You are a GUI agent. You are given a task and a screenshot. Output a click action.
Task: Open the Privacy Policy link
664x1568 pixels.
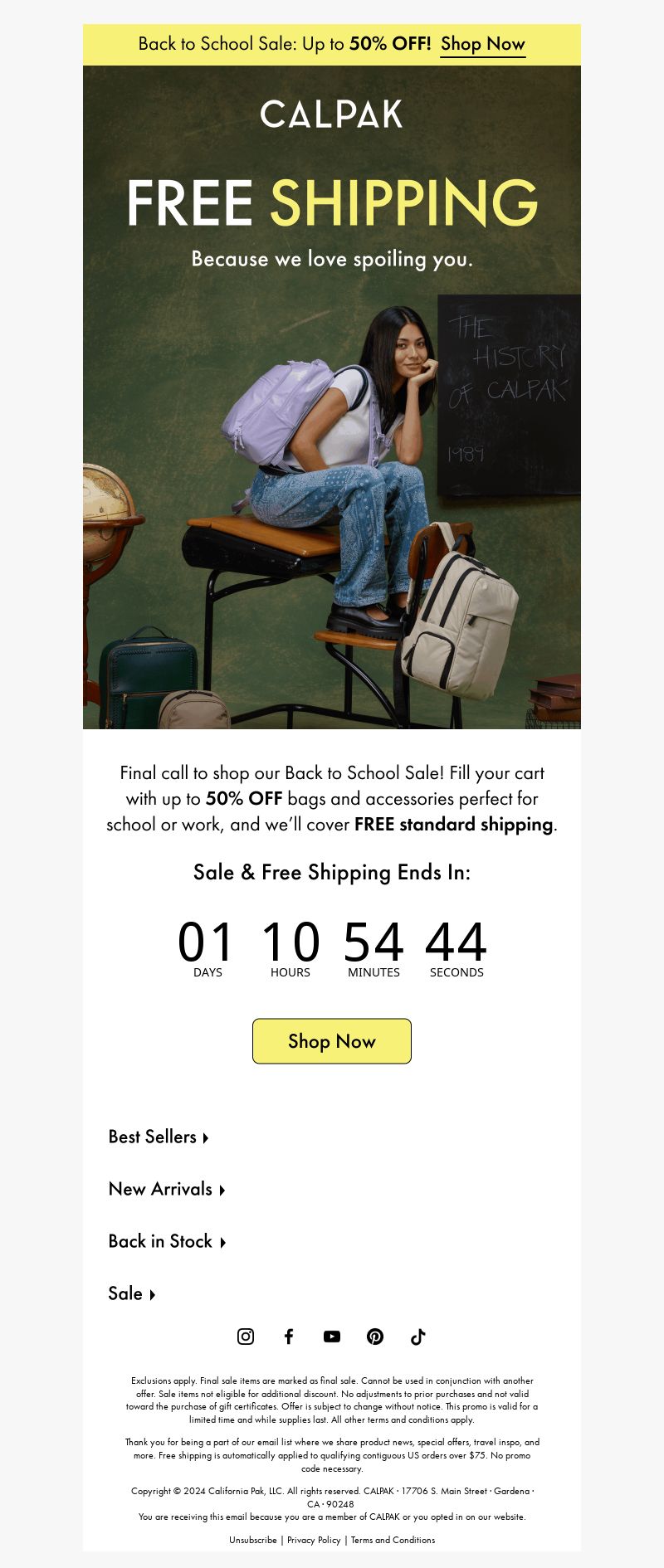click(314, 1540)
